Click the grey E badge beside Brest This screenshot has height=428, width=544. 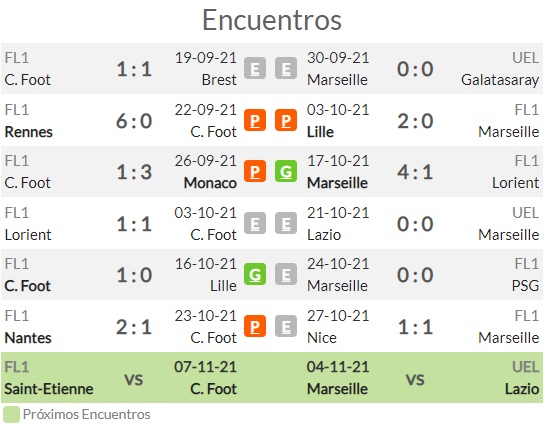pos(255,68)
